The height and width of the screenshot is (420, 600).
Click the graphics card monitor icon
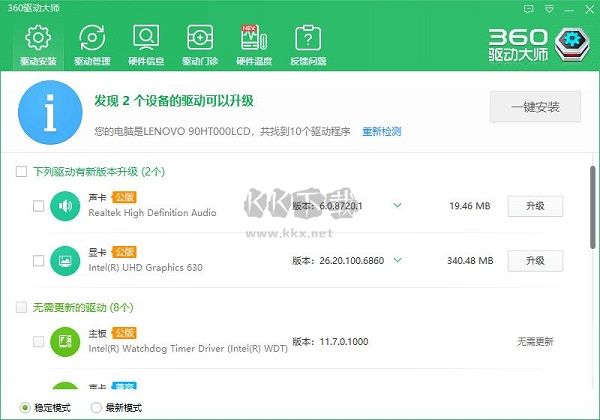click(x=65, y=261)
